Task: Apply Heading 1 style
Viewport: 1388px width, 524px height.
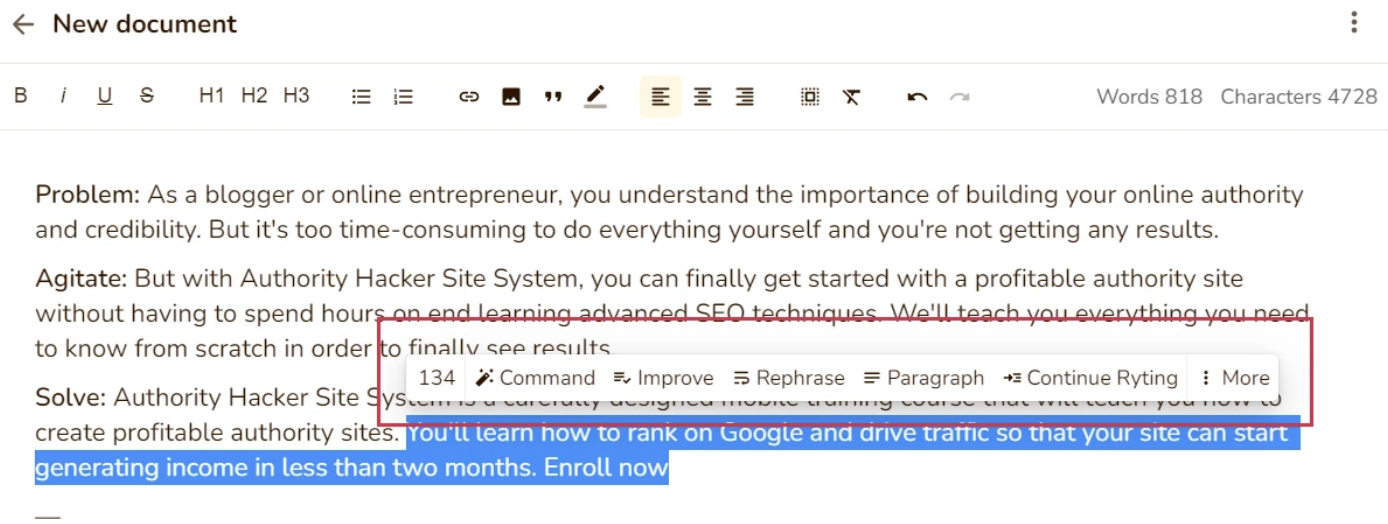Action: [212, 96]
